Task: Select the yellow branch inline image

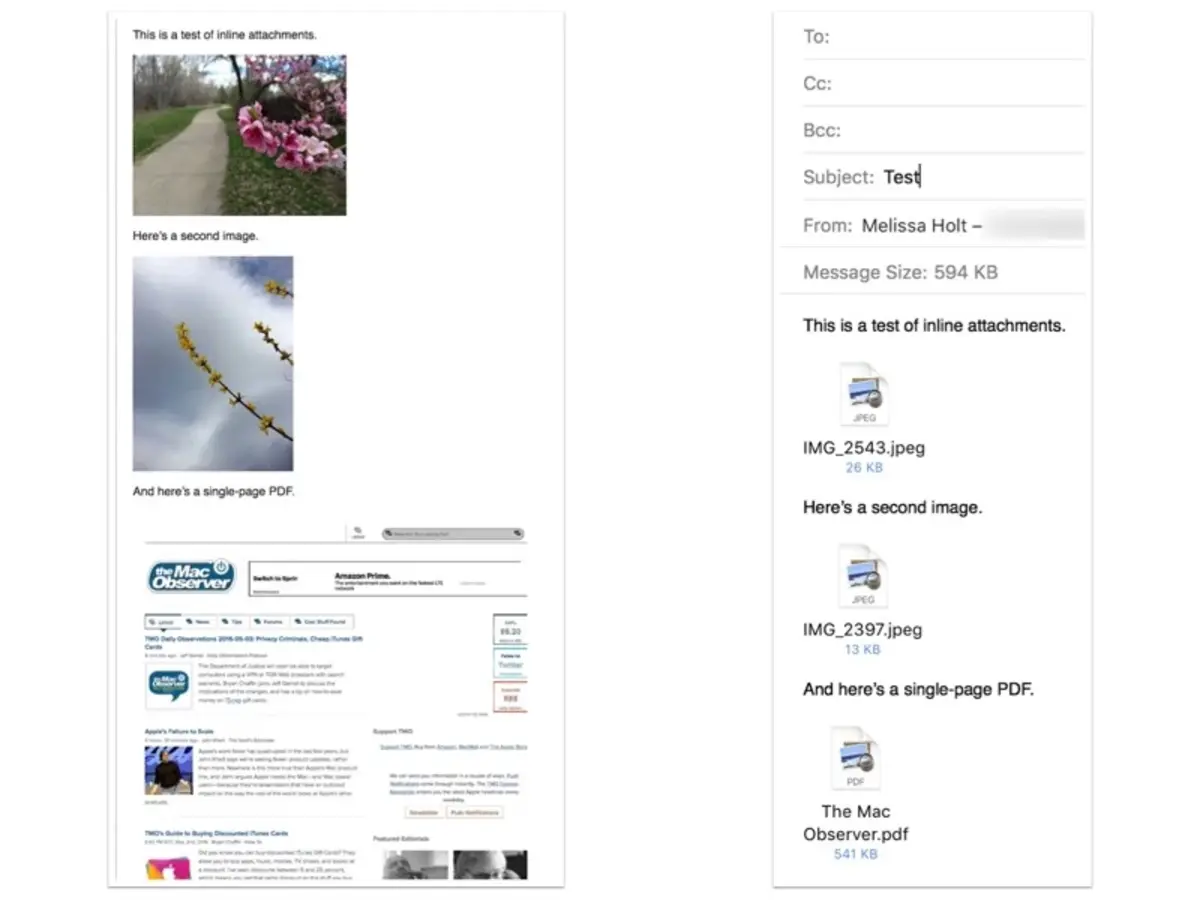Action: point(213,363)
